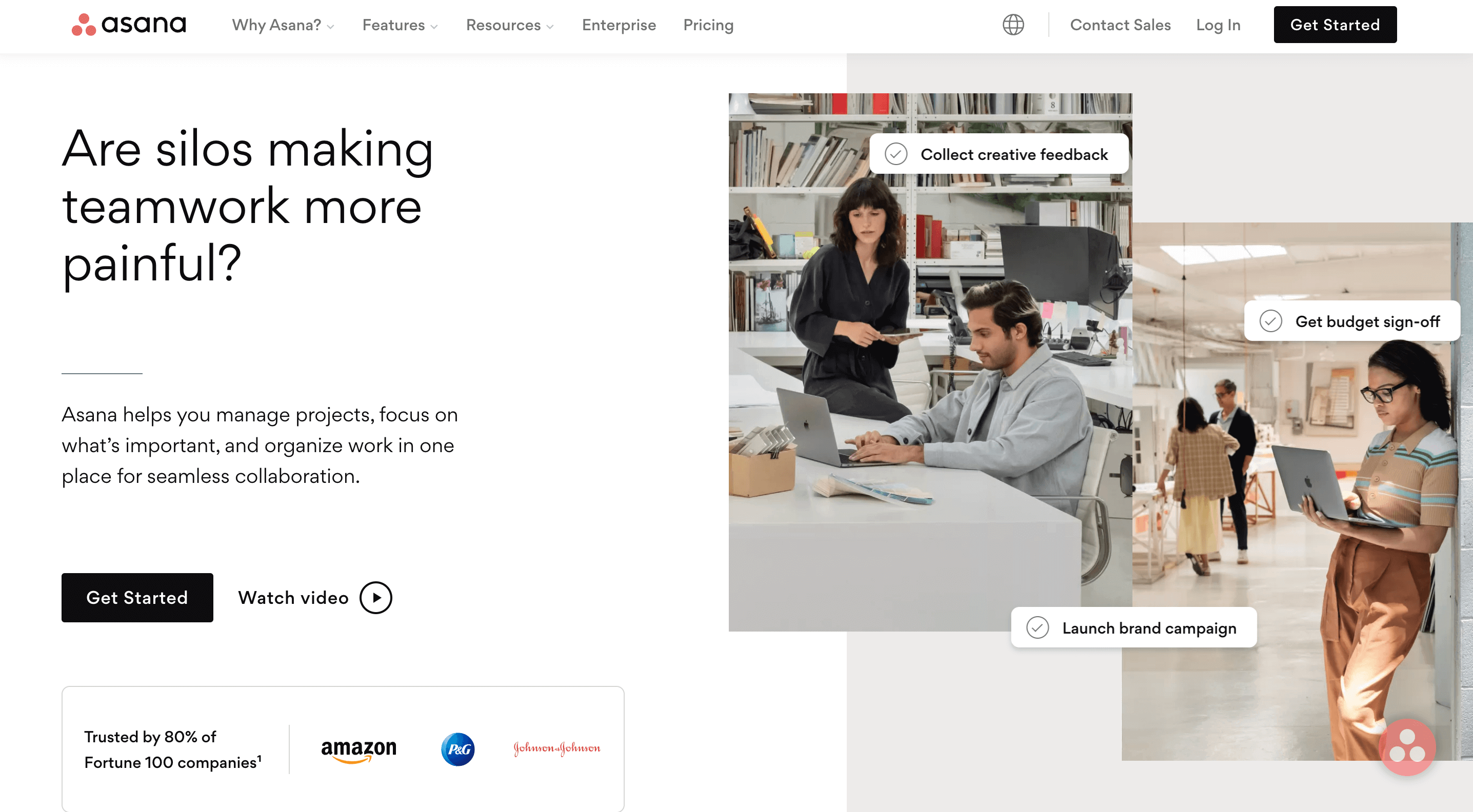Click the Asana logo in the header
The height and width of the screenshot is (812, 1473).
(x=128, y=24)
